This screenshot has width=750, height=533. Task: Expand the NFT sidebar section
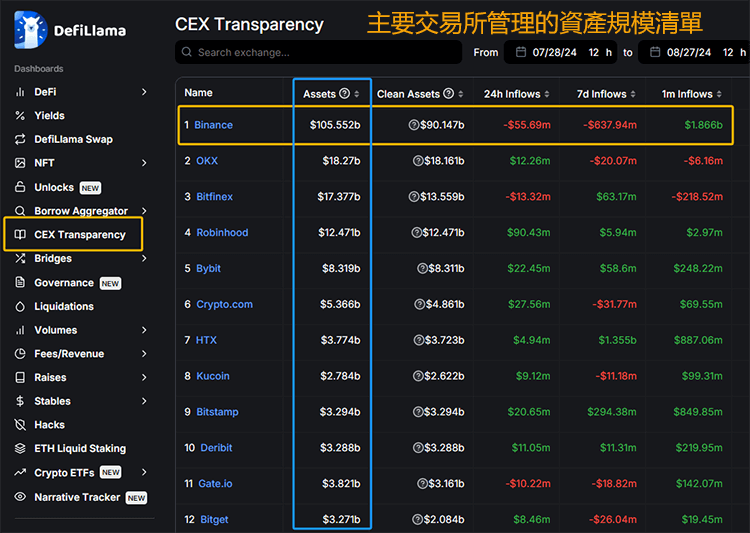pos(144,163)
